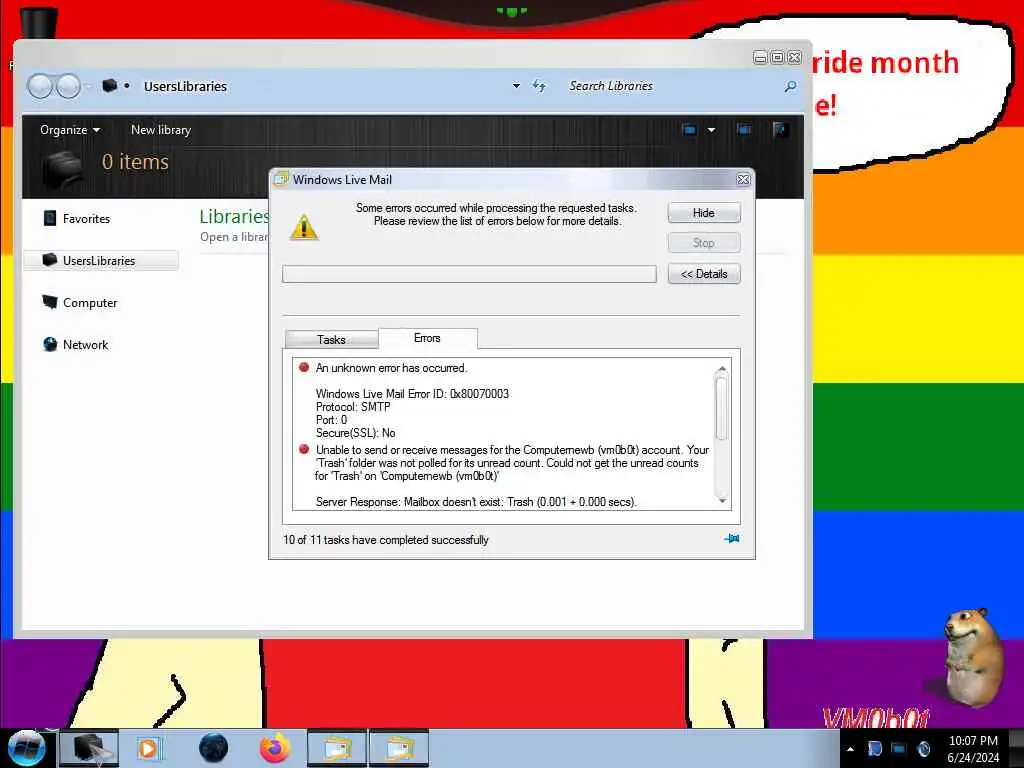Select the 'Unable to send or receive messages' entry
The height and width of the screenshot is (768, 1024).
pos(512,463)
